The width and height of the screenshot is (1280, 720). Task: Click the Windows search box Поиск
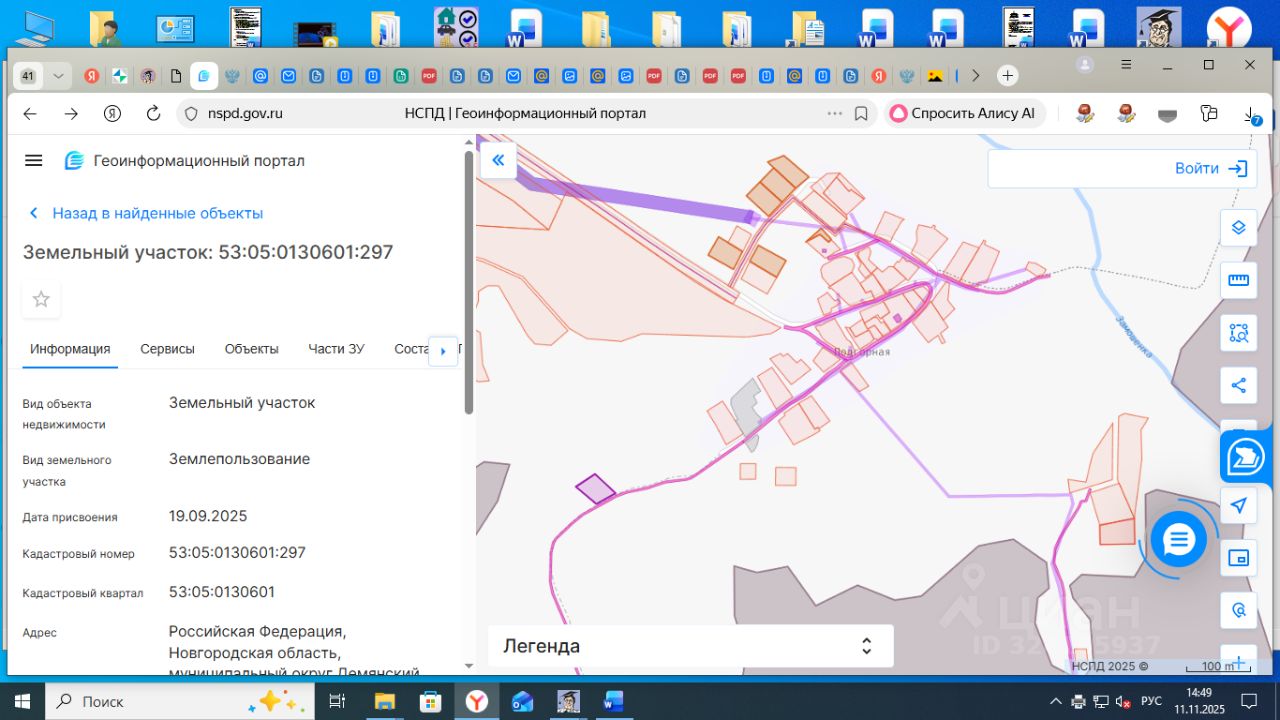point(180,701)
